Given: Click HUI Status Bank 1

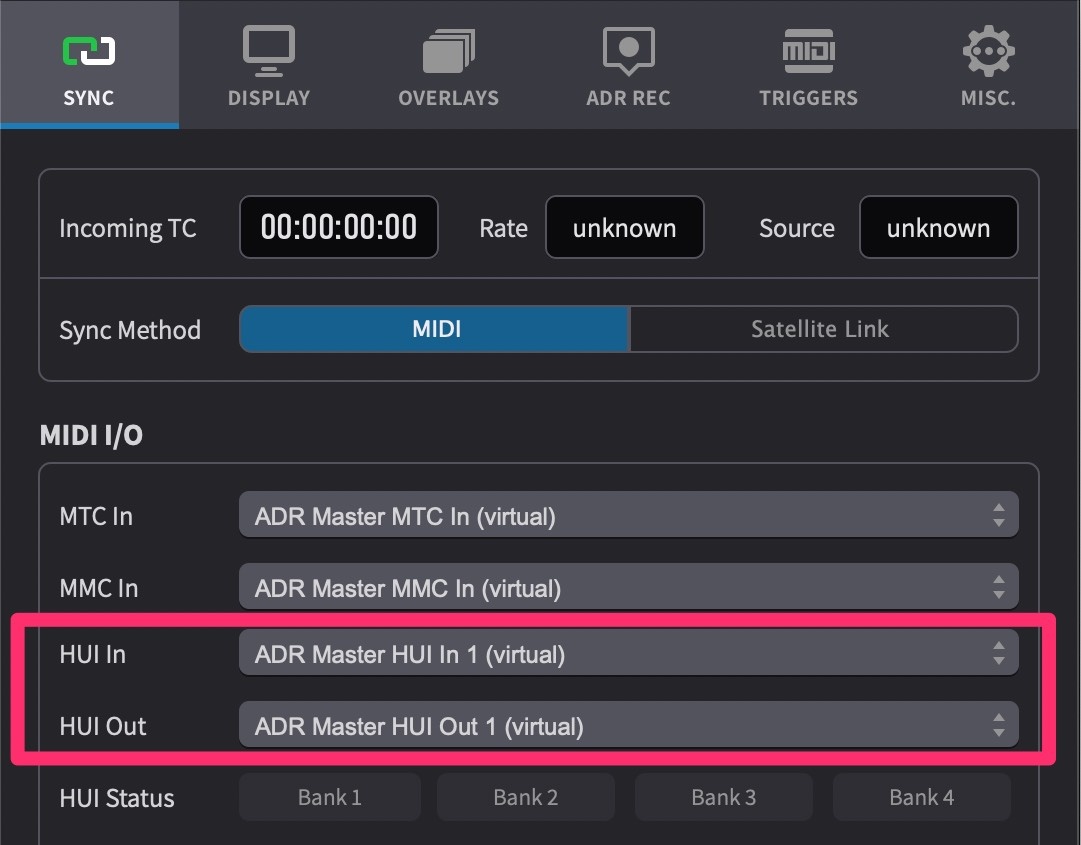Looking at the screenshot, I should pos(330,797).
